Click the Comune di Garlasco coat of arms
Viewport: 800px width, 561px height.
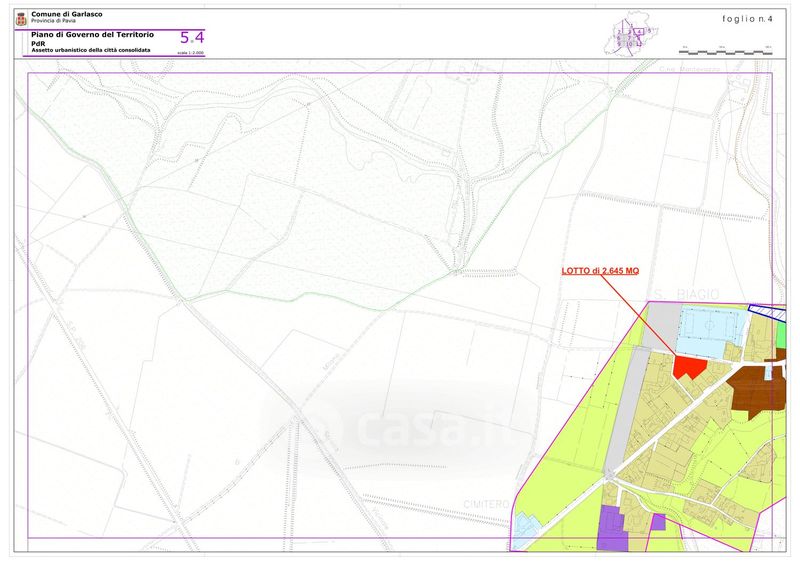[21, 17]
